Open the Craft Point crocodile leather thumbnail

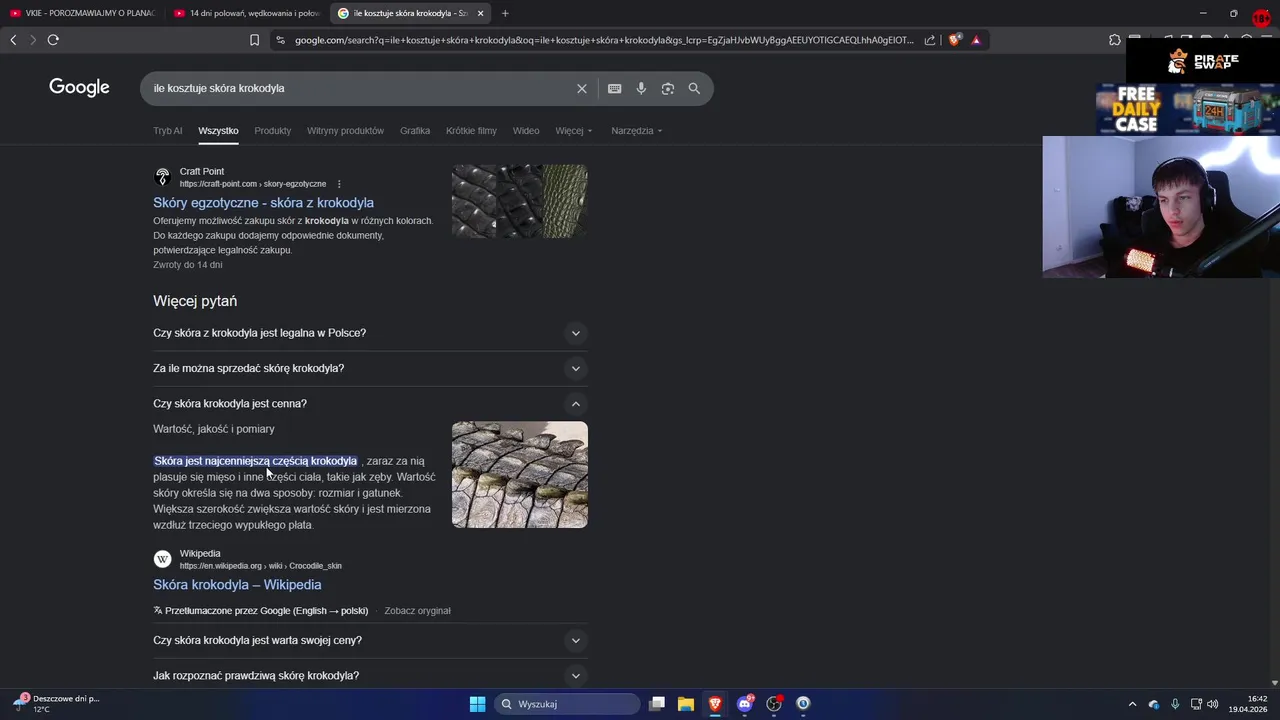[x=519, y=201]
